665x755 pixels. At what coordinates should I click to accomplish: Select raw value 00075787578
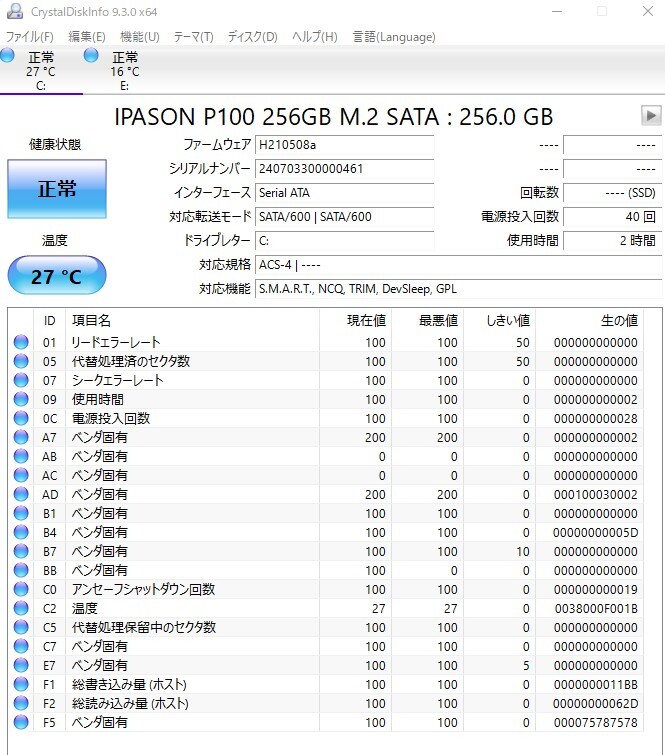(x=596, y=723)
